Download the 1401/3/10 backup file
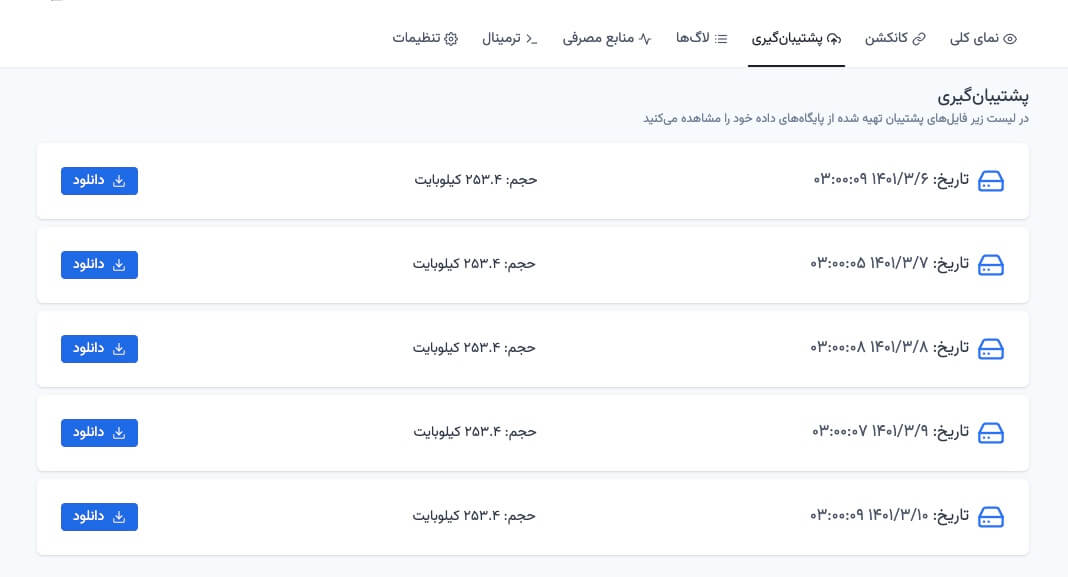This screenshot has width=1068, height=577. [x=99, y=516]
